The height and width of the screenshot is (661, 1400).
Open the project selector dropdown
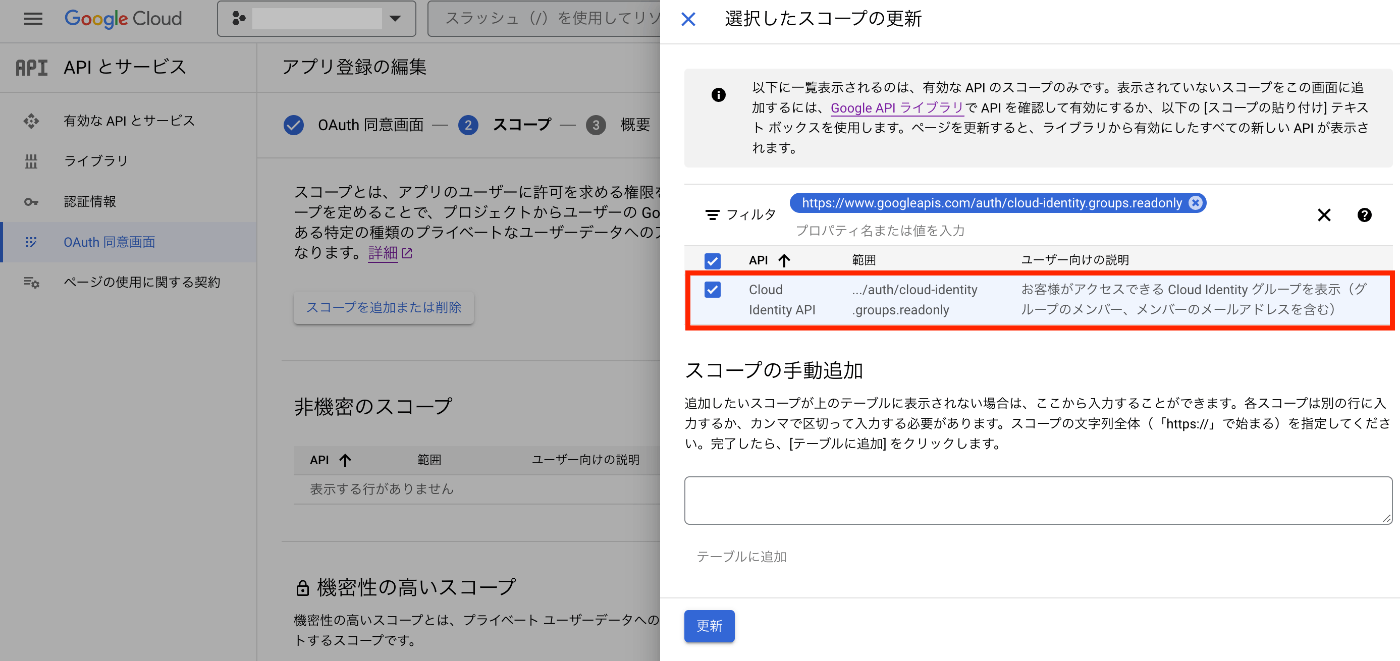tap(316, 19)
